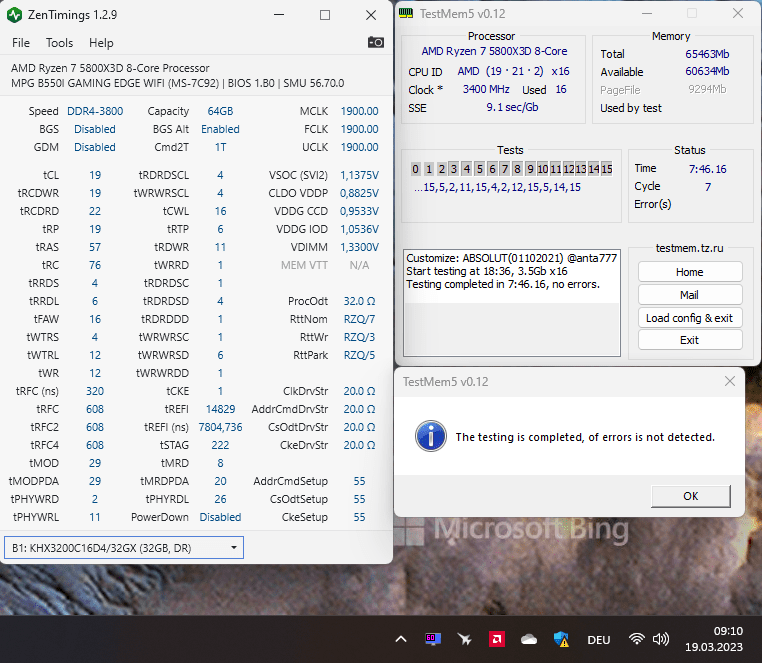
Task: Click the tSTAG value 222
Action: click(220, 445)
